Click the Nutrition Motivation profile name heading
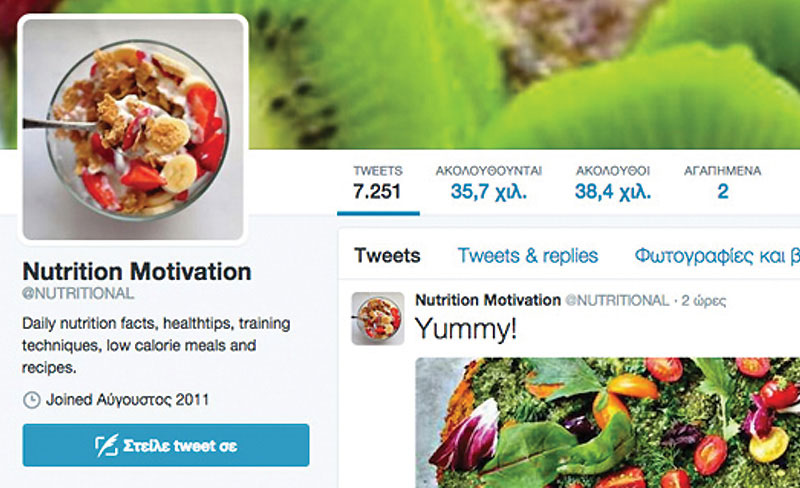800x488 pixels. pos(137,272)
